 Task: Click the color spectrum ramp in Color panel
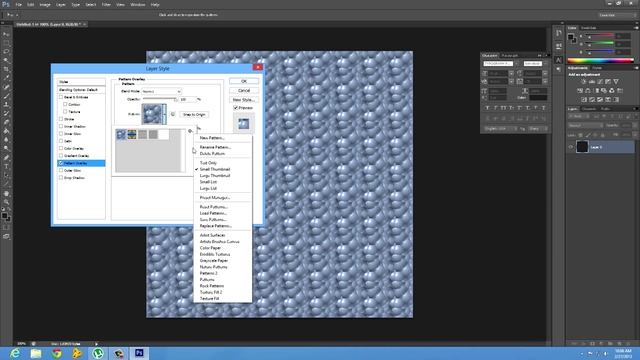[x=600, y=61]
